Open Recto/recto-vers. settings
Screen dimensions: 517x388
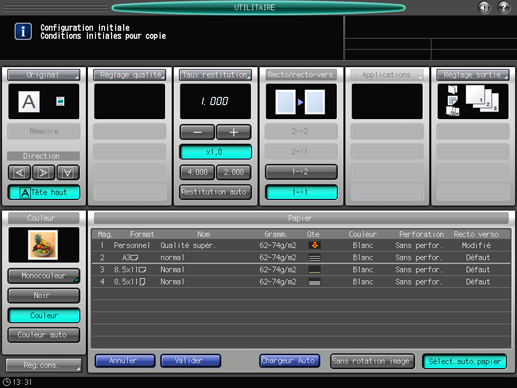point(301,75)
